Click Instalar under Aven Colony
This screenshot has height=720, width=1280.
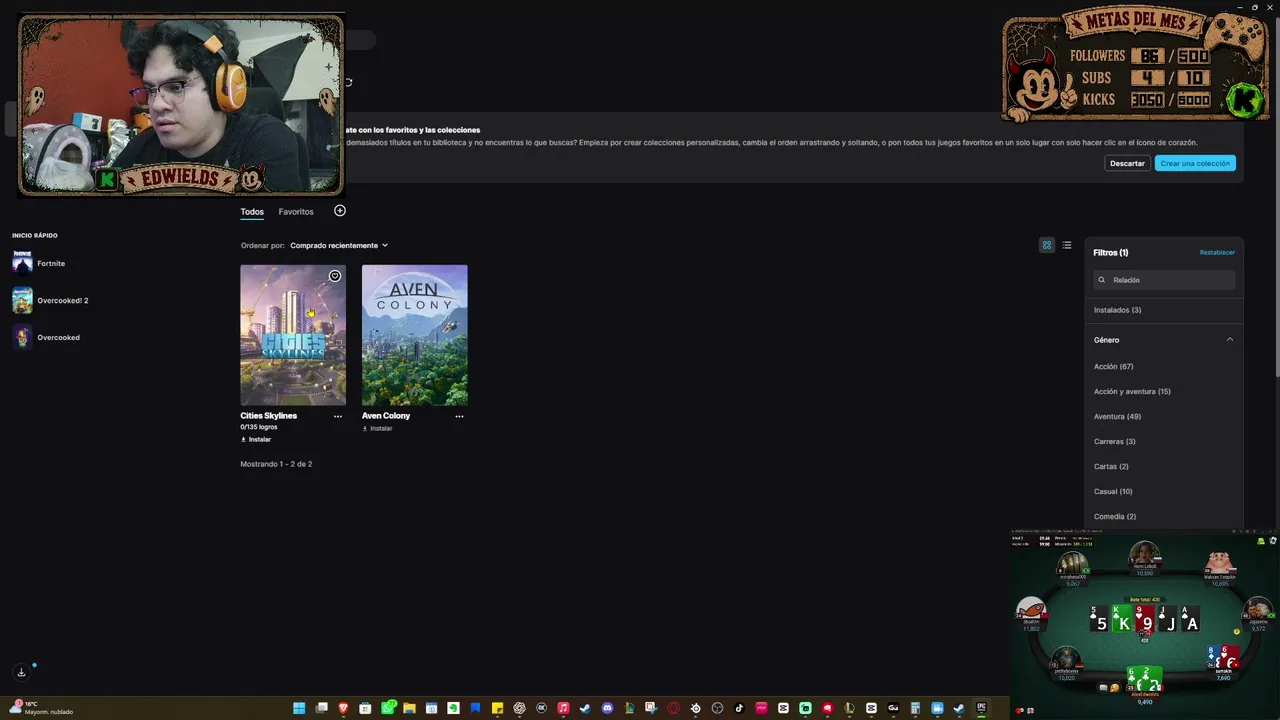377,428
